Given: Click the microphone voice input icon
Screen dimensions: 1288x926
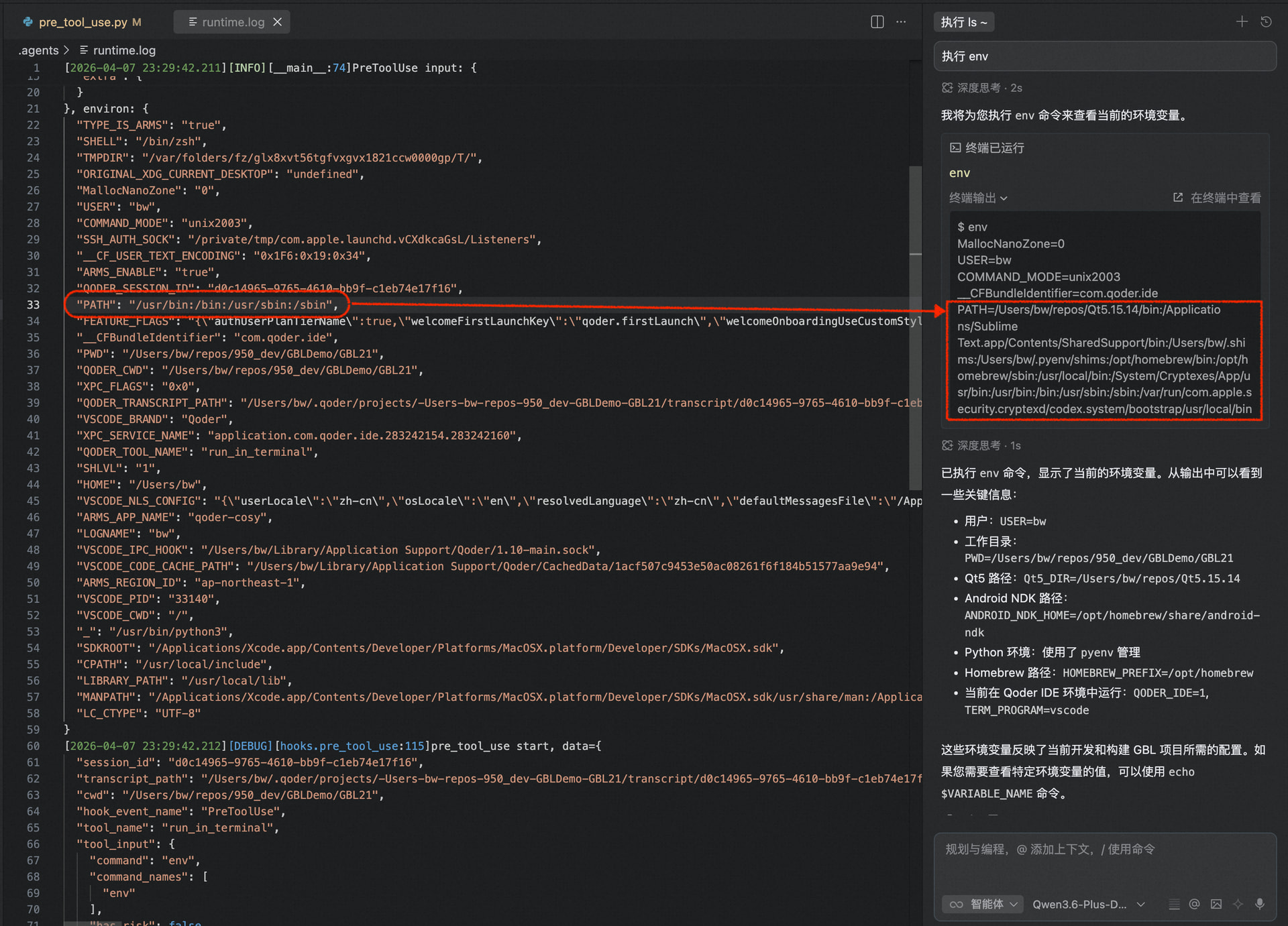Looking at the screenshot, I should coord(1260,904).
